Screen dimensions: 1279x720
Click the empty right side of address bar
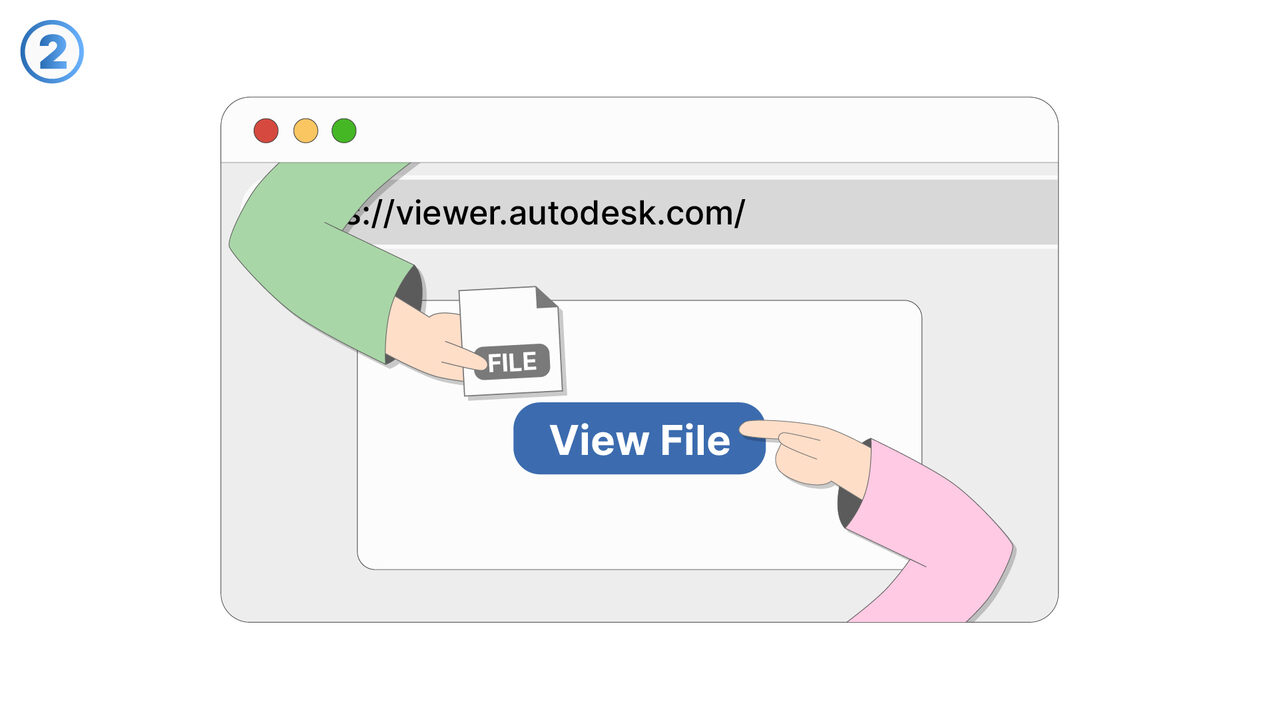point(900,212)
